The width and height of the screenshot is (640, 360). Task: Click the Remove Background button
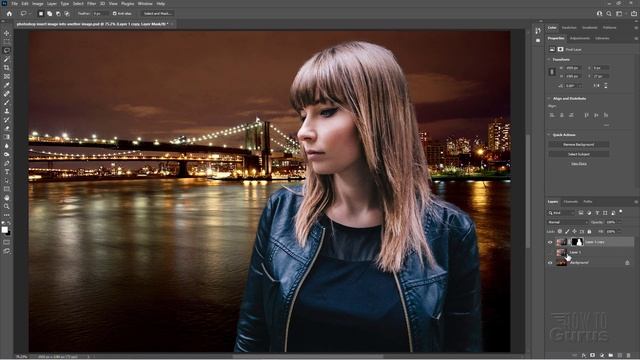[579, 144]
